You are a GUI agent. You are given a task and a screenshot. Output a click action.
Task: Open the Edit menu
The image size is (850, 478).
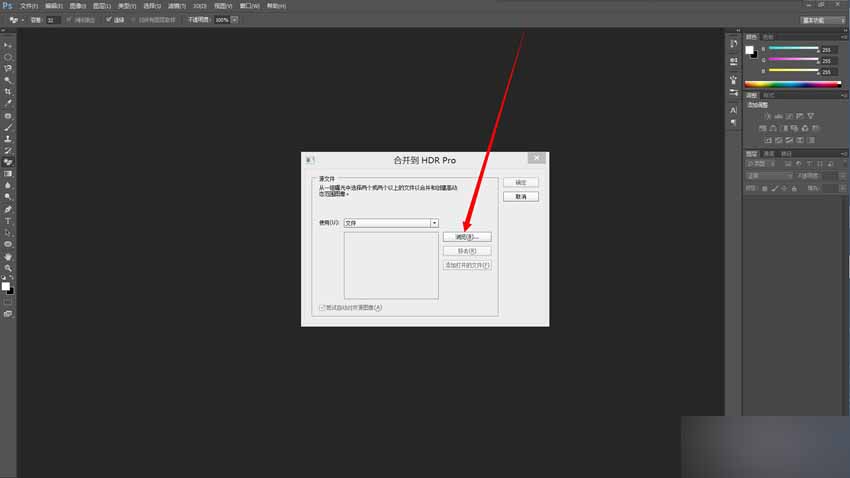(x=54, y=6)
